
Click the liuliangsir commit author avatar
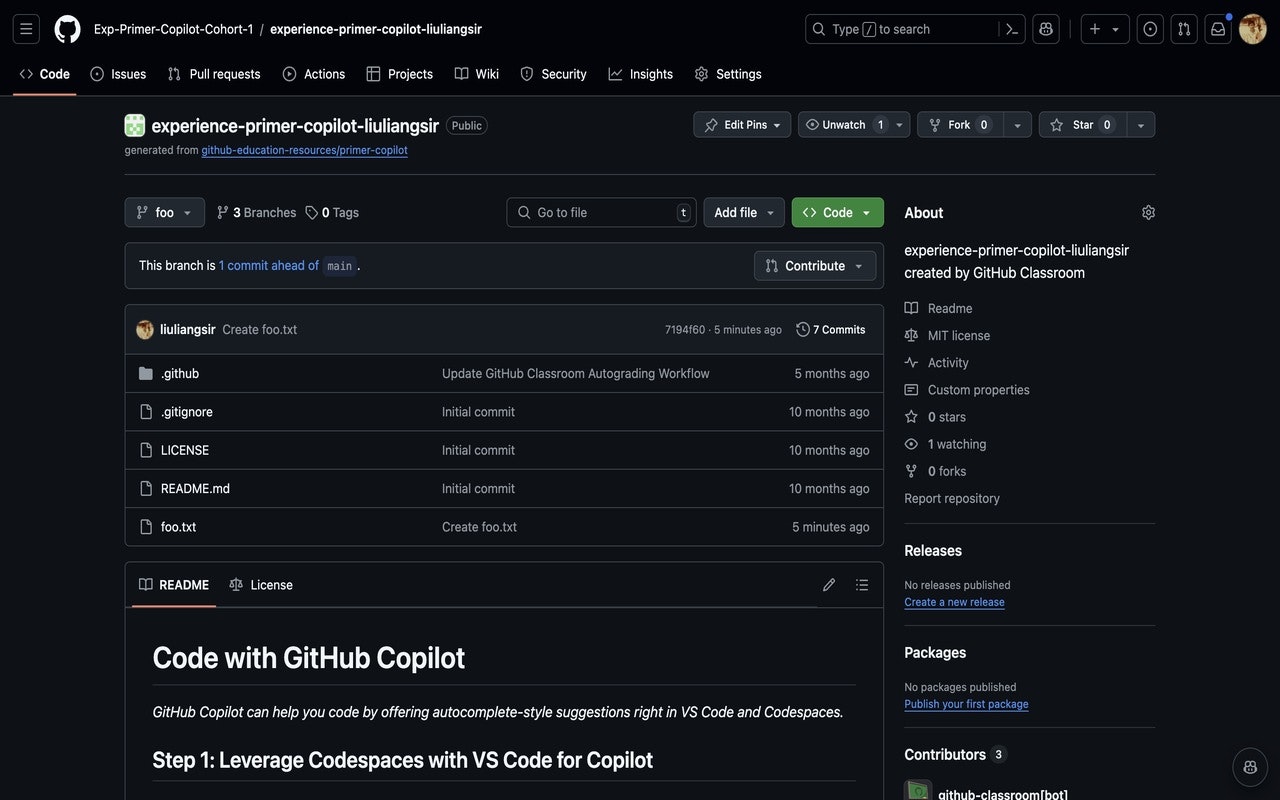[x=145, y=329]
